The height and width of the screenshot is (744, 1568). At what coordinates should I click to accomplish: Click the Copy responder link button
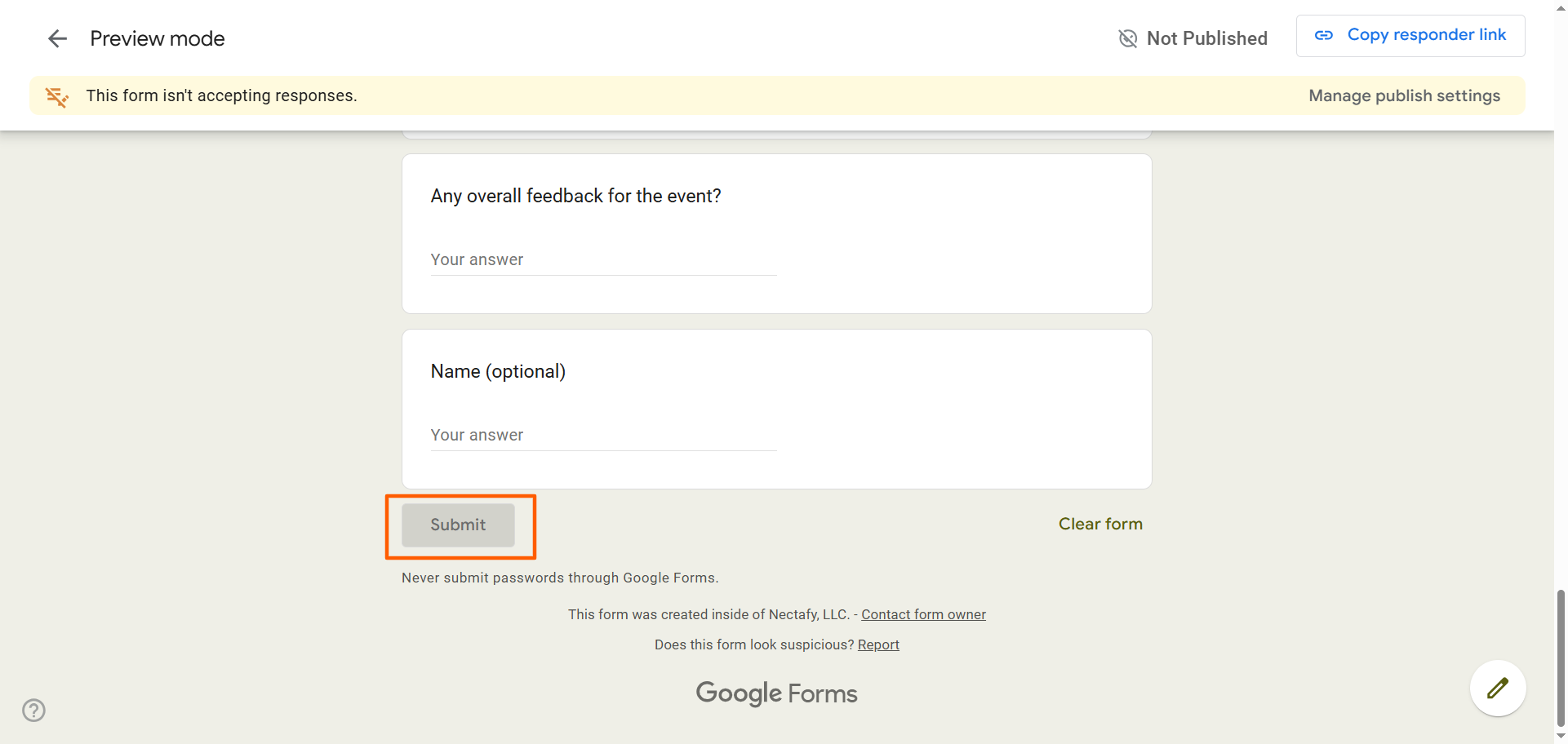[1410, 36]
